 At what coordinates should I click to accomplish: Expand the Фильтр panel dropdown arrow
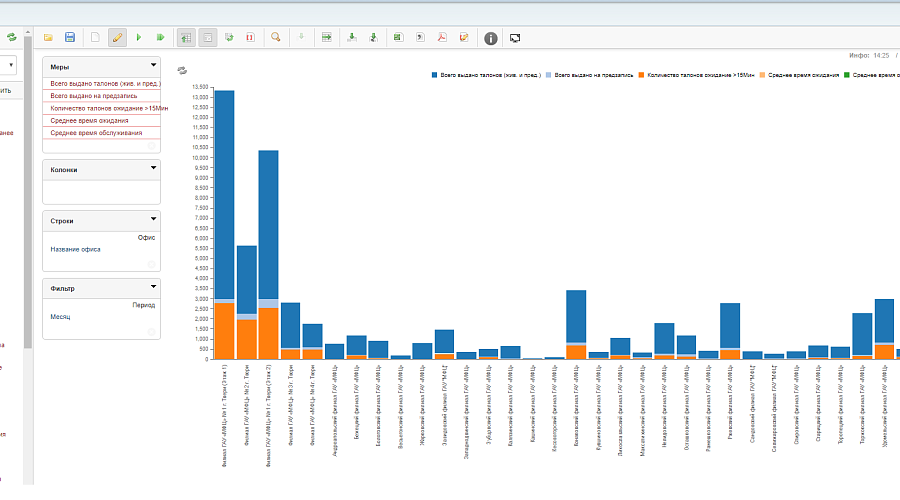pos(153,286)
